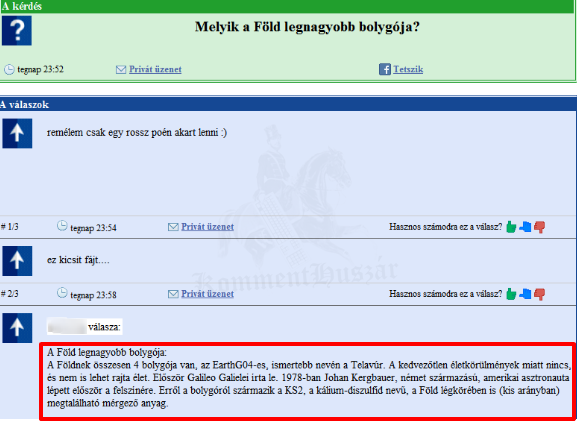Click 'Hasznos számodra ez a válasz?' on answer 1/3
585x424 pixels.
click(x=445, y=227)
